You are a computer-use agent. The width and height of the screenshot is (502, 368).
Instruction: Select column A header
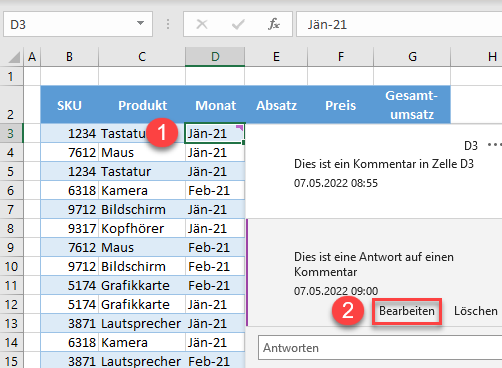click(x=32, y=57)
